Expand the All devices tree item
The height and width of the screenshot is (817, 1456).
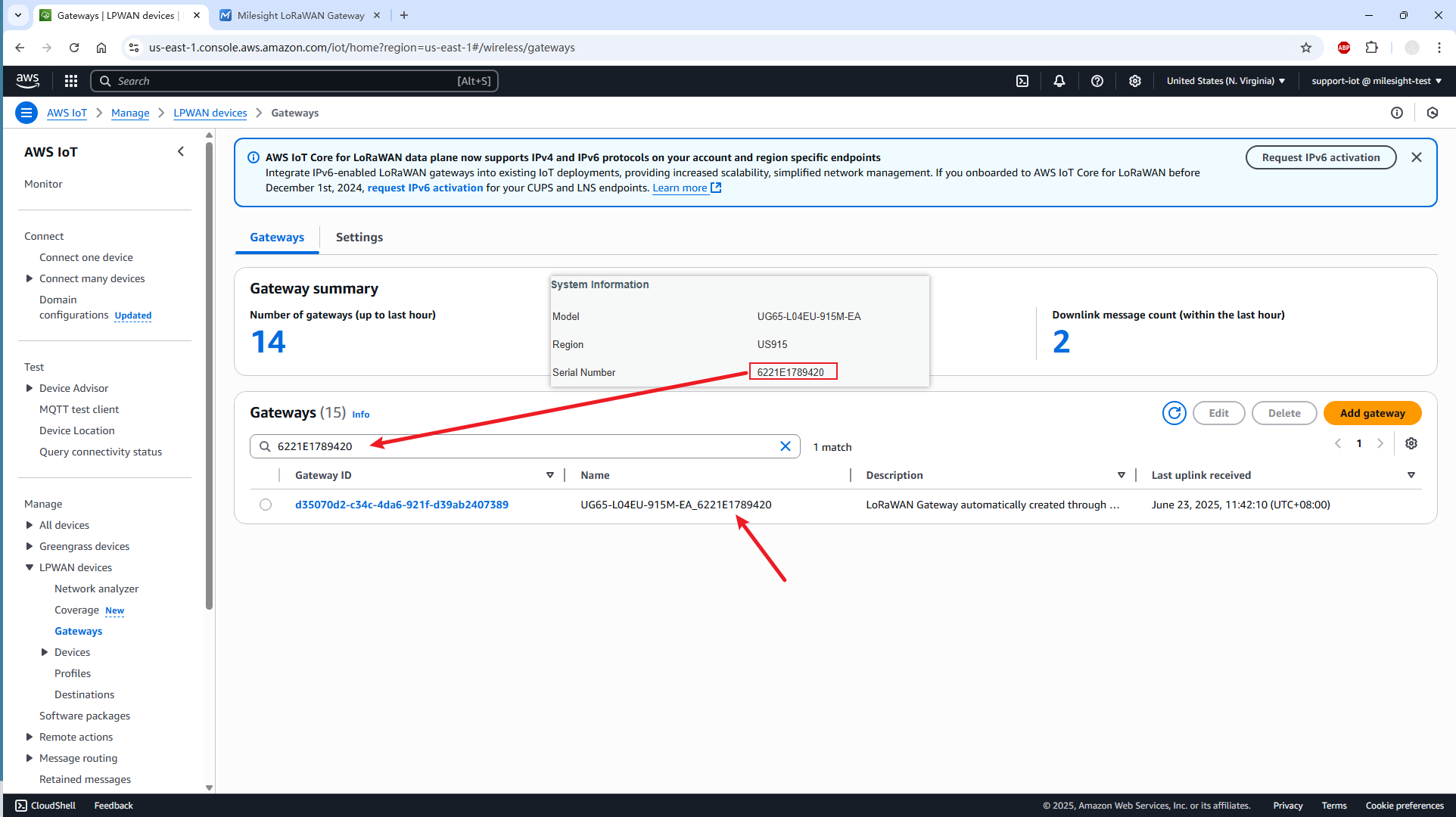point(30,525)
